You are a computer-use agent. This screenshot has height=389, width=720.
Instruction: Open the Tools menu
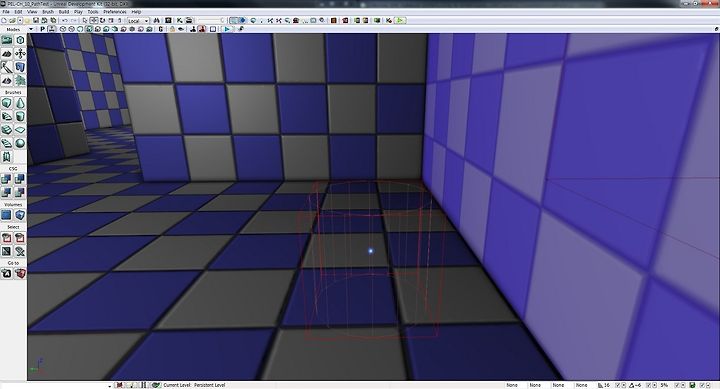click(93, 12)
